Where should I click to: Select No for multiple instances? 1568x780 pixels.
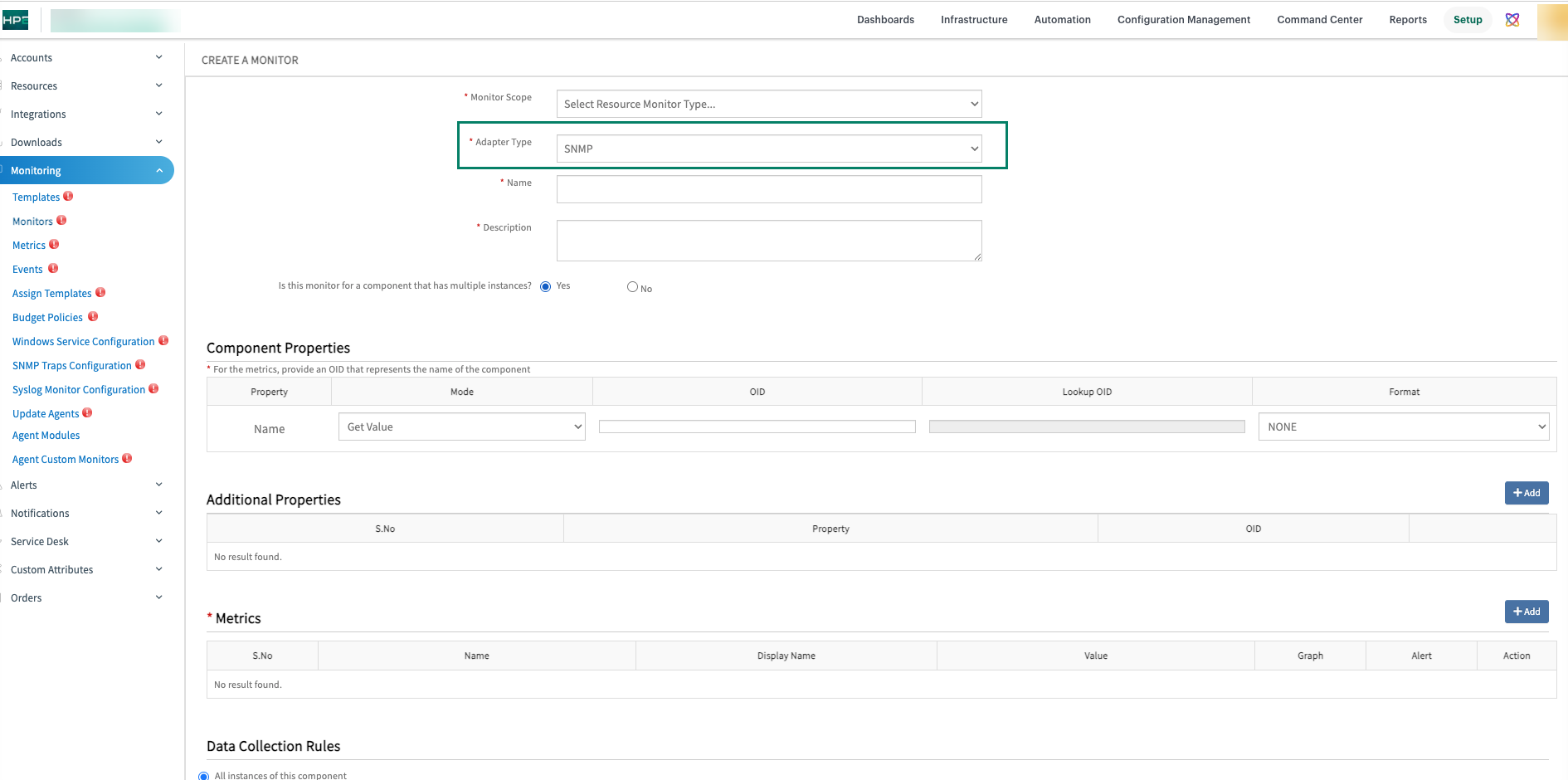coord(632,287)
